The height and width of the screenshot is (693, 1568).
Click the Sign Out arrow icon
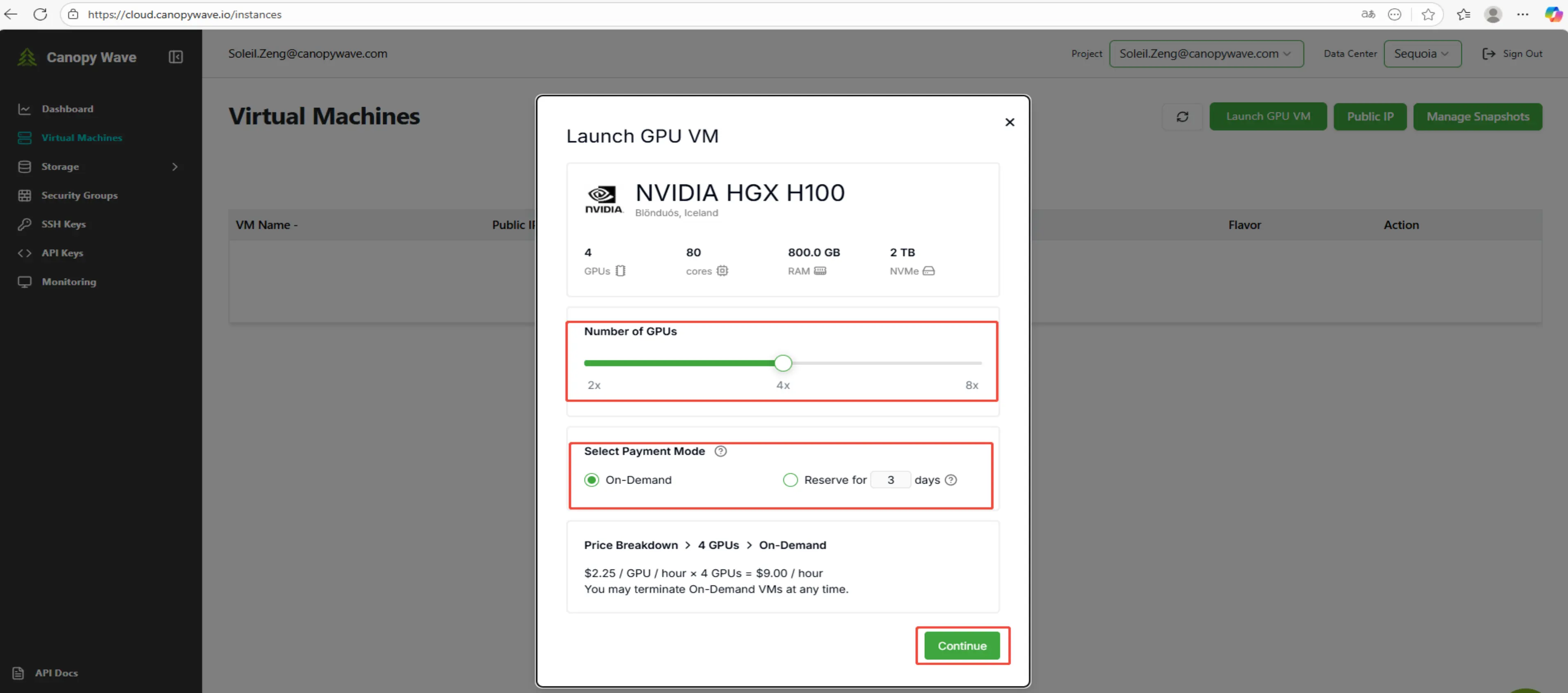1488,54
